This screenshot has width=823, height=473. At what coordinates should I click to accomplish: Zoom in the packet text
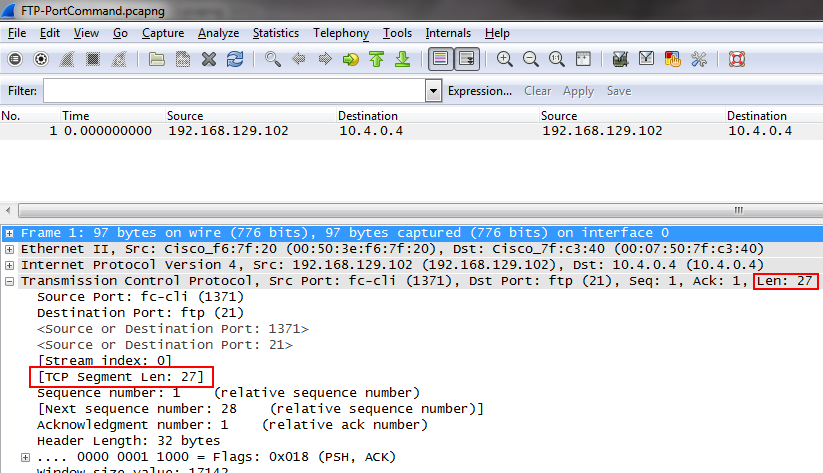[504, 59]
